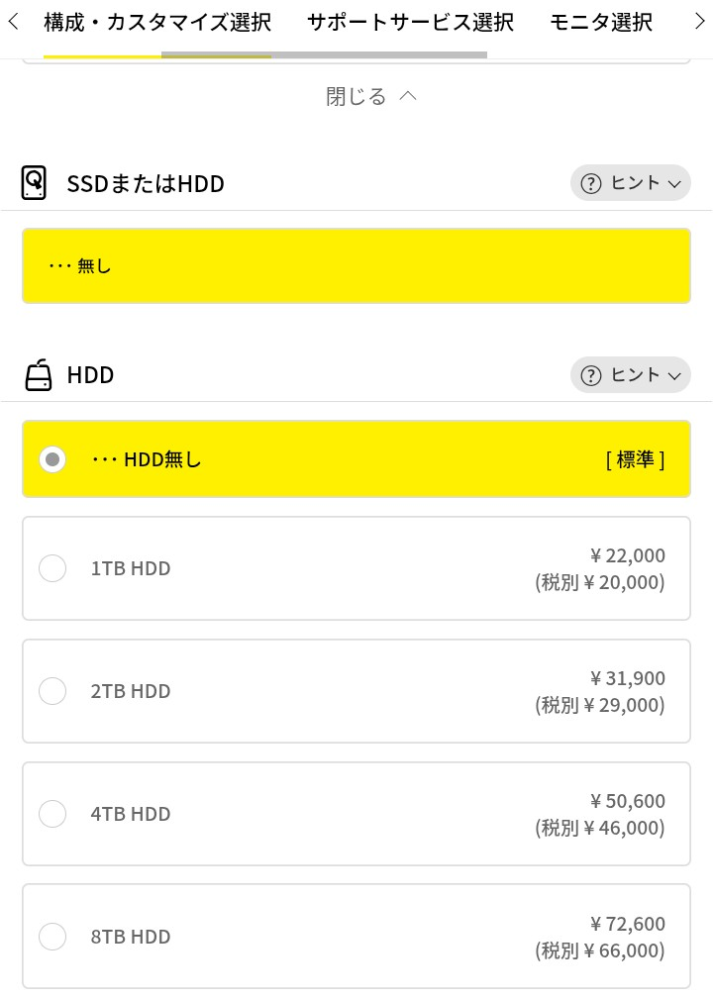Expand the ヒント dropdown for HDD section

pos(630,375)
